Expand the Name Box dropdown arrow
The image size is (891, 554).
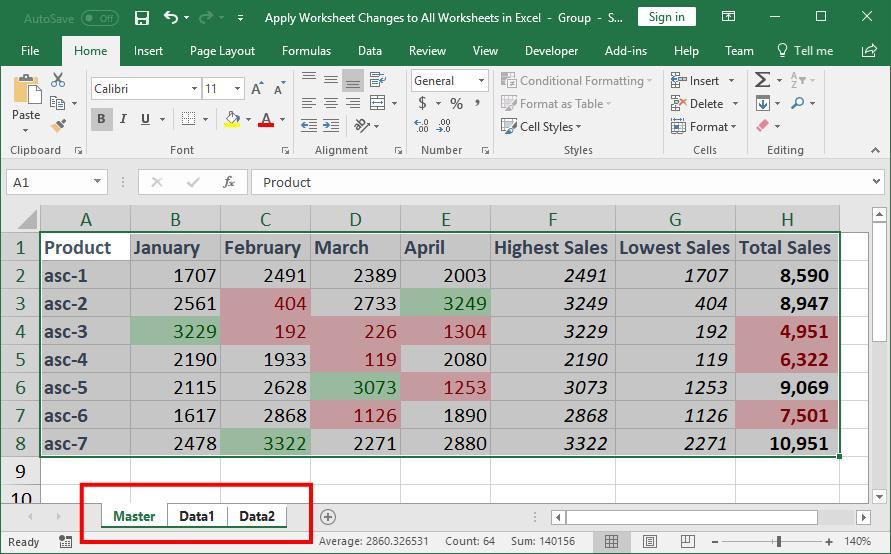97,182
